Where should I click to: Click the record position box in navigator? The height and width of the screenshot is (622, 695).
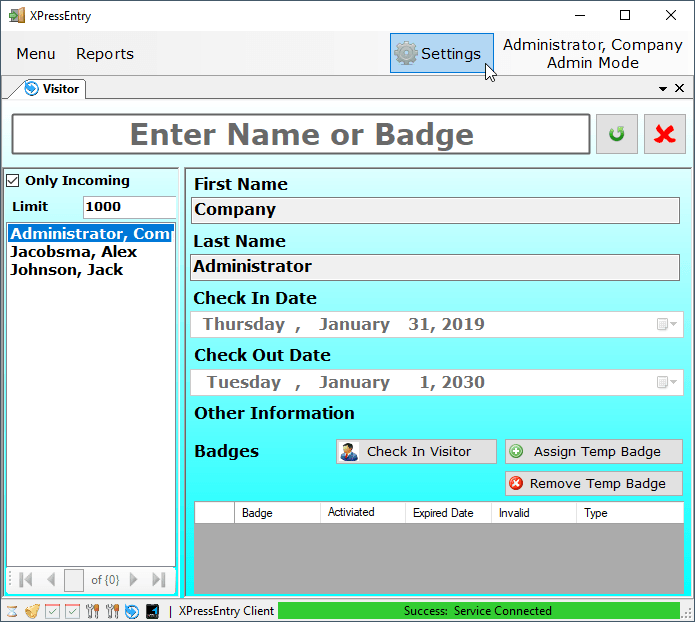click(x=74, y=580)
